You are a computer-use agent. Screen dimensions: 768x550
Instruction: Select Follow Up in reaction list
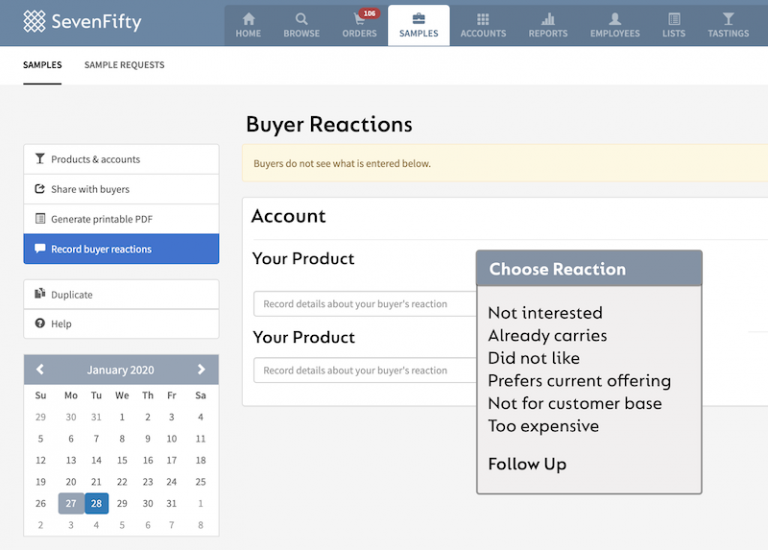pos(527,464)
